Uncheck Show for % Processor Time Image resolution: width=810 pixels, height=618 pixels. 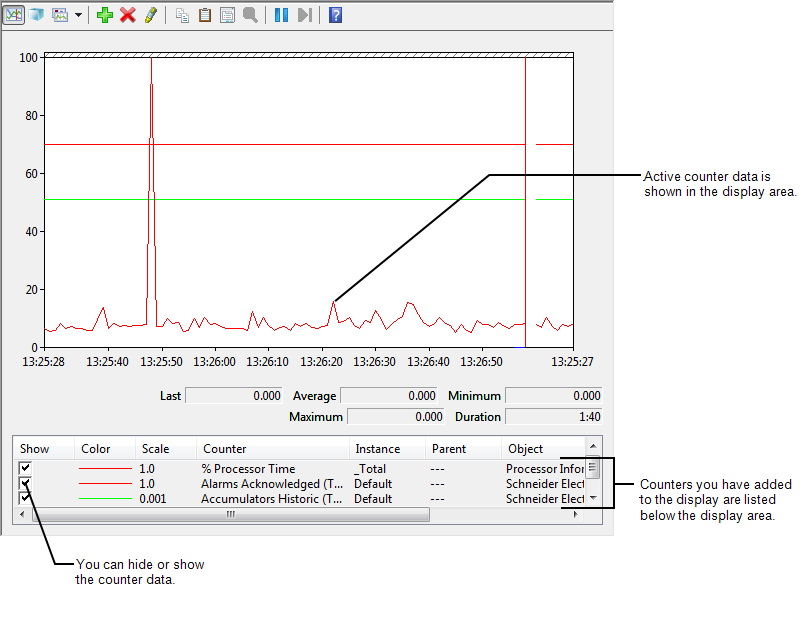tap(25, 468)
